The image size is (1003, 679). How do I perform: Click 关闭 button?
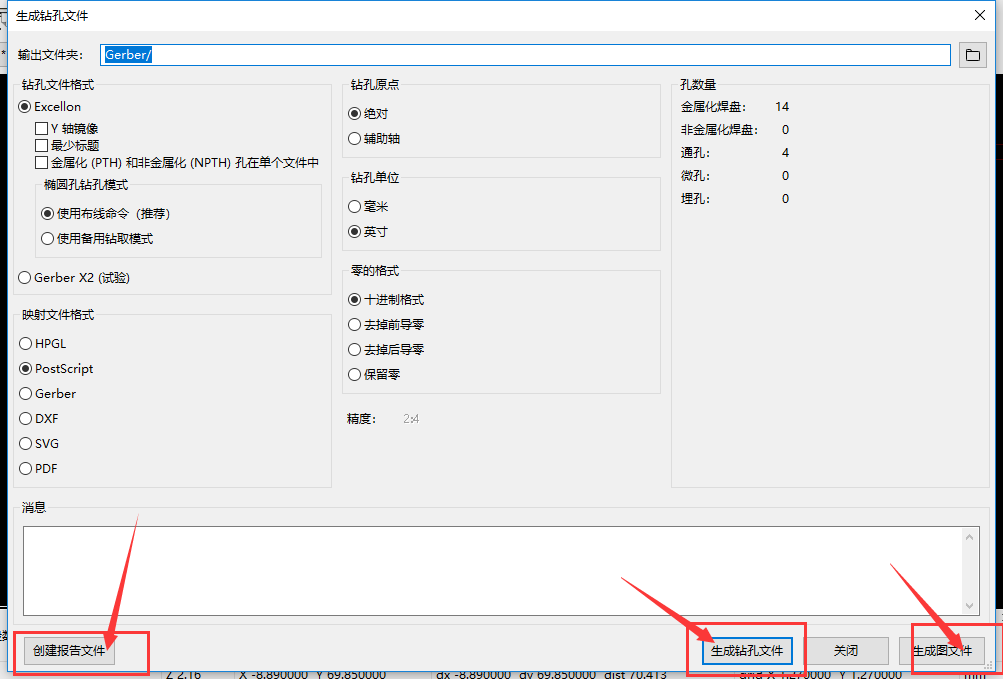click(846, 651)
